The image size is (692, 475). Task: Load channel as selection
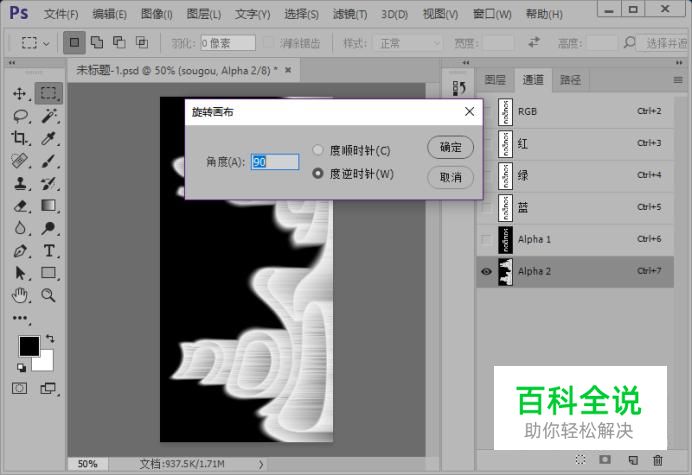point(581,460)
